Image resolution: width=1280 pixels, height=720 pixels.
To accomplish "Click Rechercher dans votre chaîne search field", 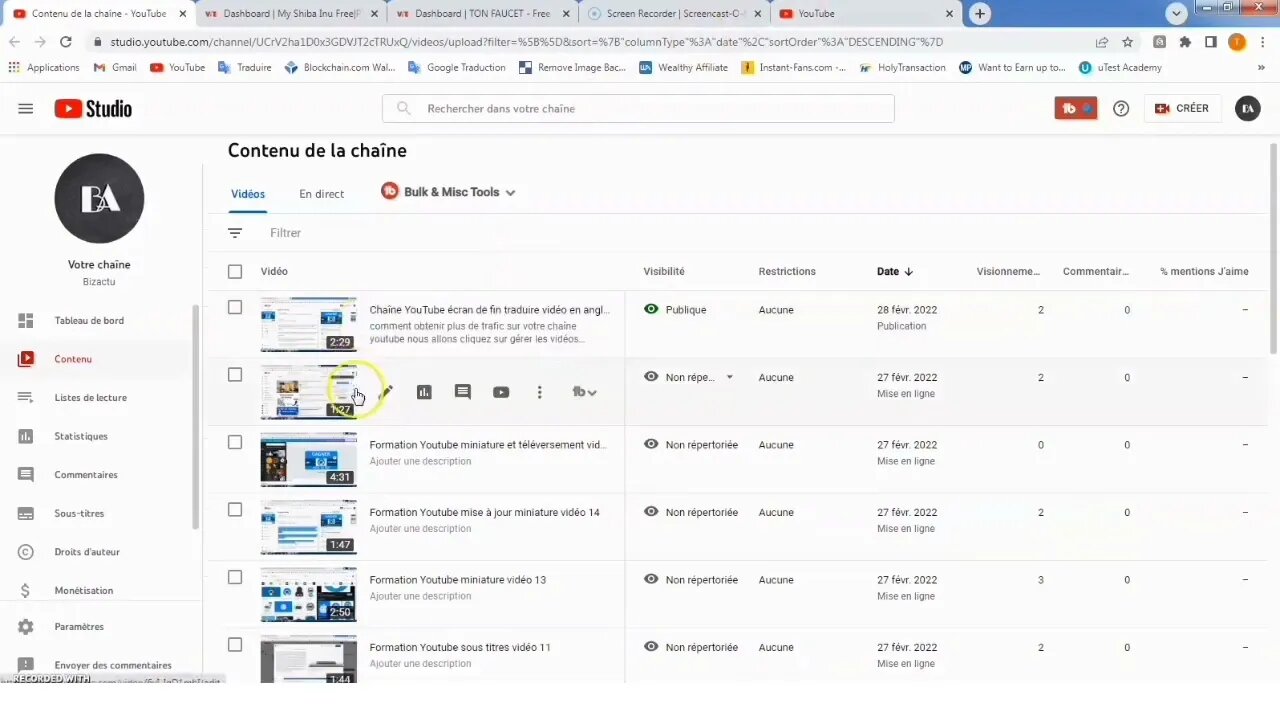I will pyautogui.click(x=638, y=109).
